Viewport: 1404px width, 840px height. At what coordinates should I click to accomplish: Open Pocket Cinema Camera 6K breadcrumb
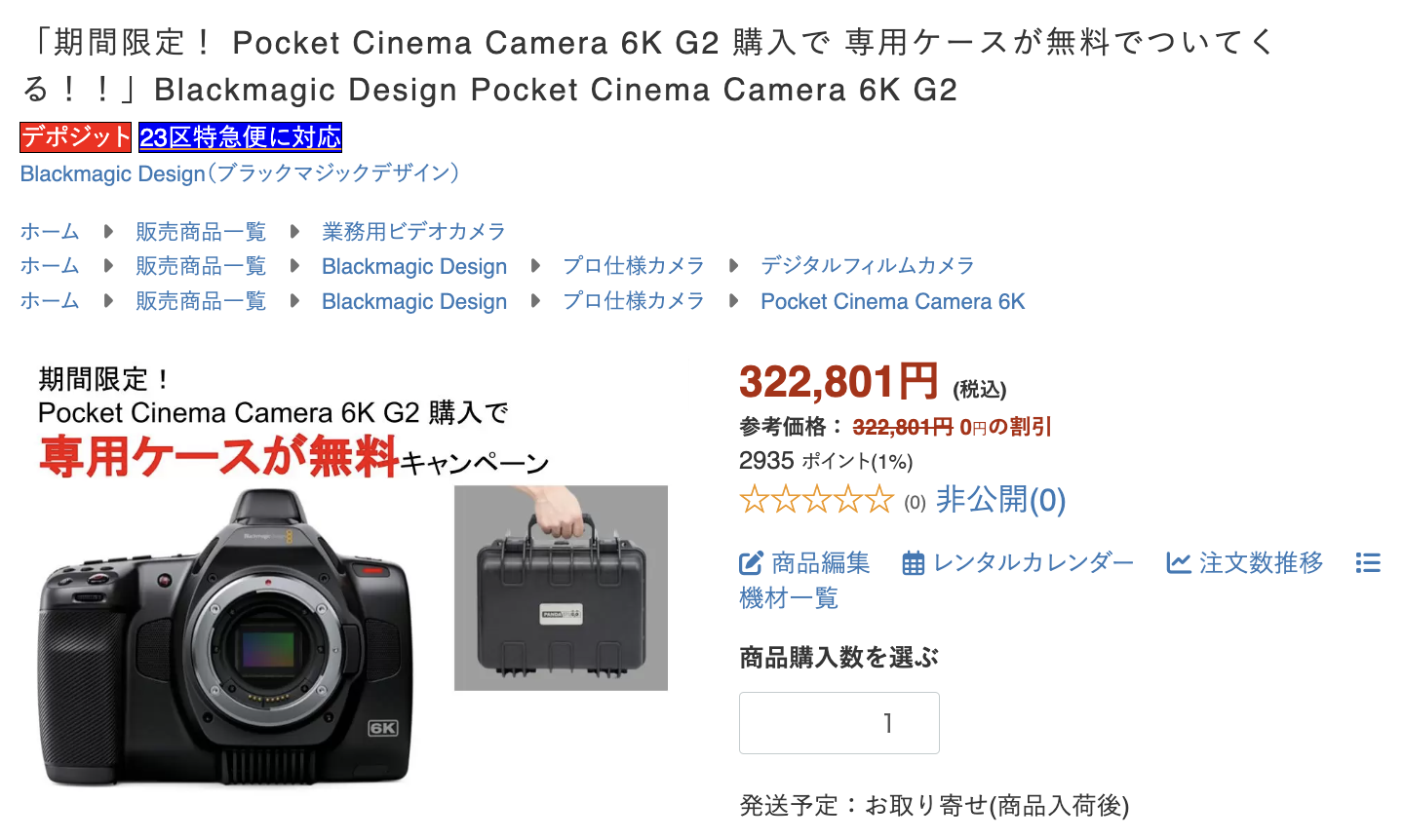(893, 301)
